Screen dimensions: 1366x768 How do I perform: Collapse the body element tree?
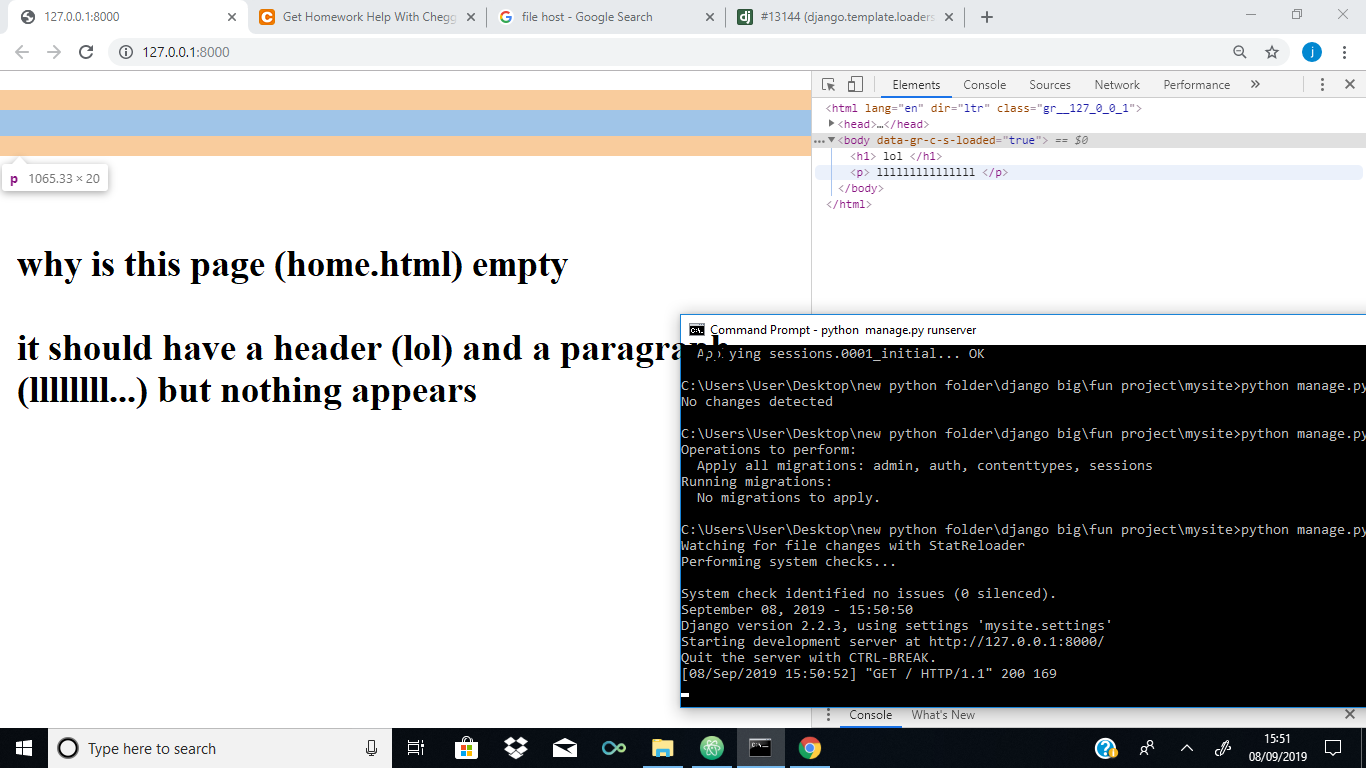point(832,140)
